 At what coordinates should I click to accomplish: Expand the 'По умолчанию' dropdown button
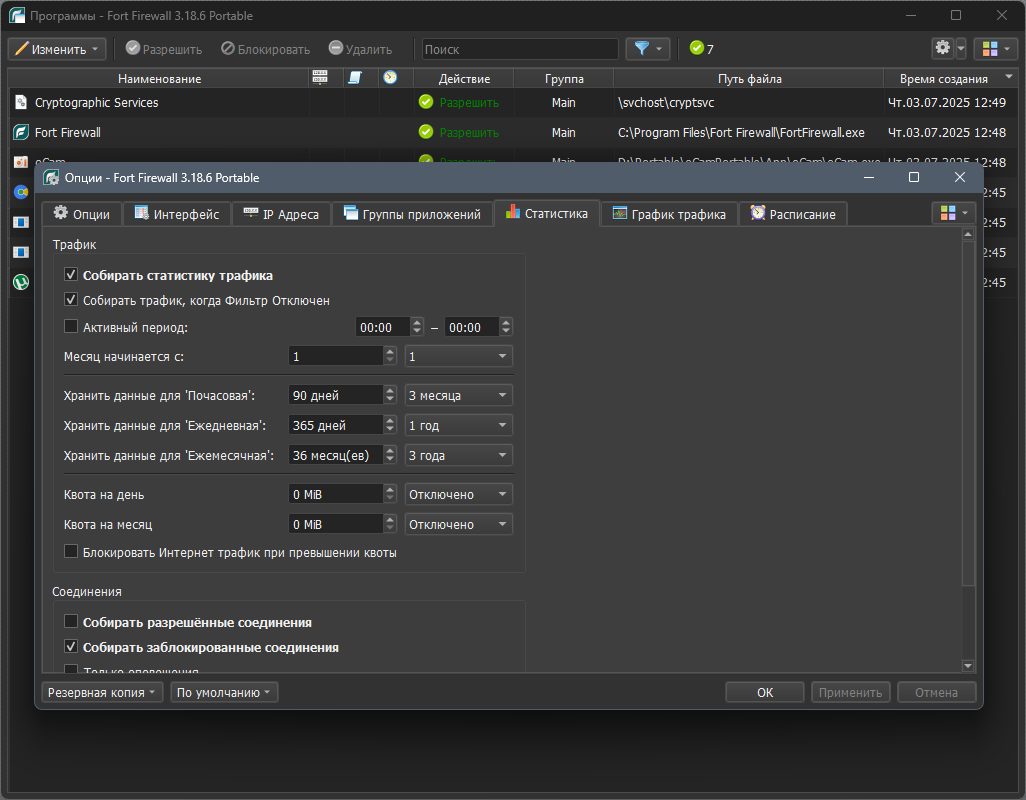click(x=224, y=692)
